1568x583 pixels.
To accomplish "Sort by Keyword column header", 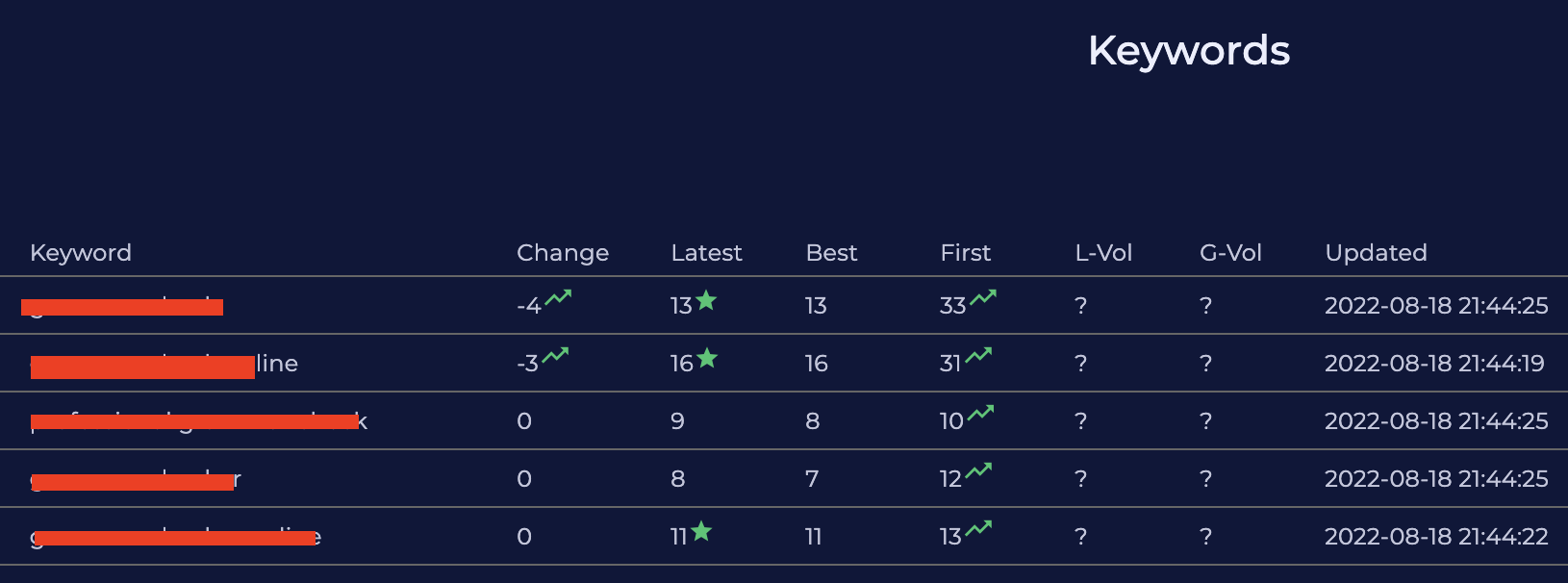I will 81,253.
